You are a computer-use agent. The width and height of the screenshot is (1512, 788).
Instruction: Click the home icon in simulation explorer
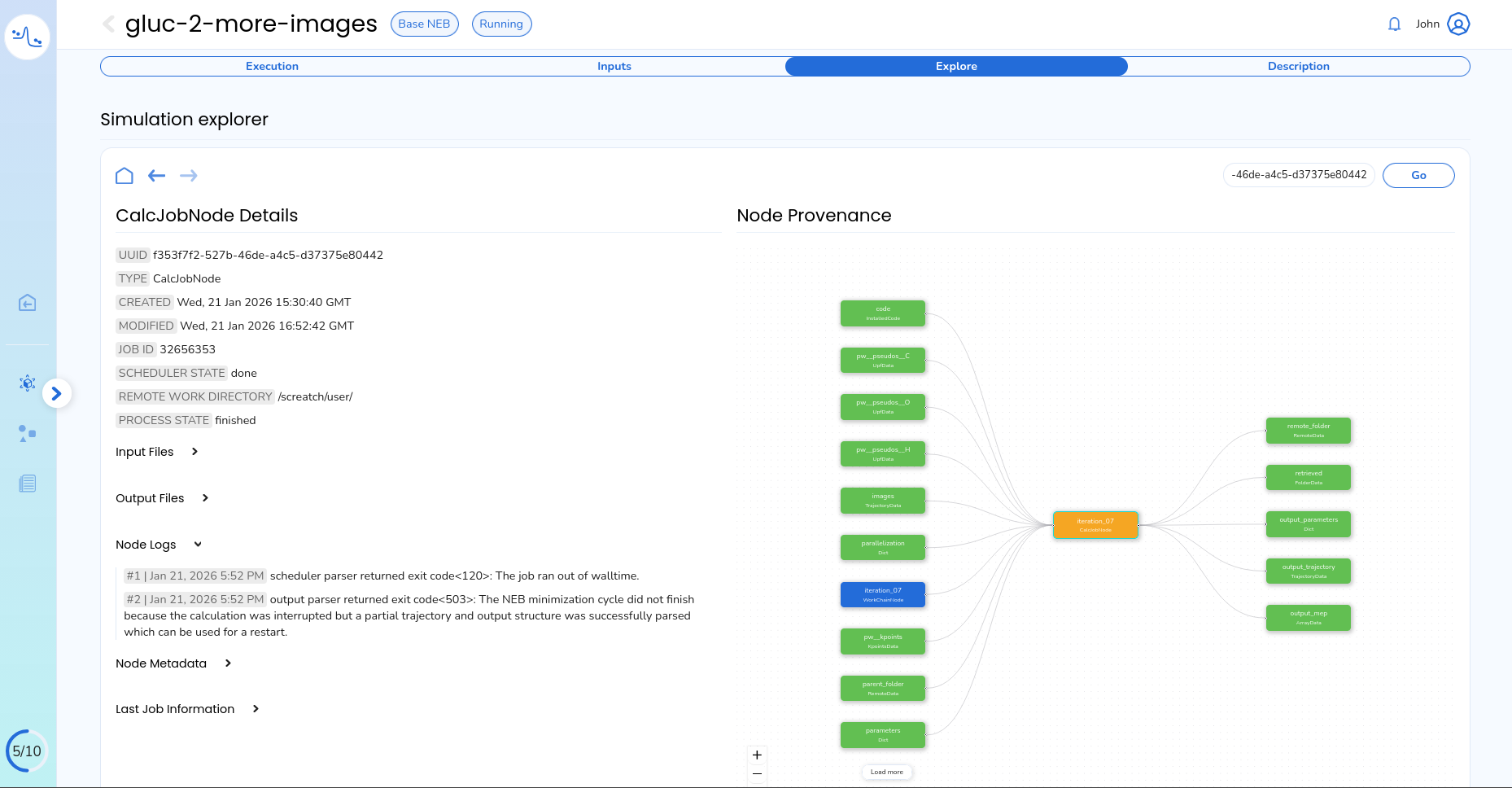click(x=125, y=176)
